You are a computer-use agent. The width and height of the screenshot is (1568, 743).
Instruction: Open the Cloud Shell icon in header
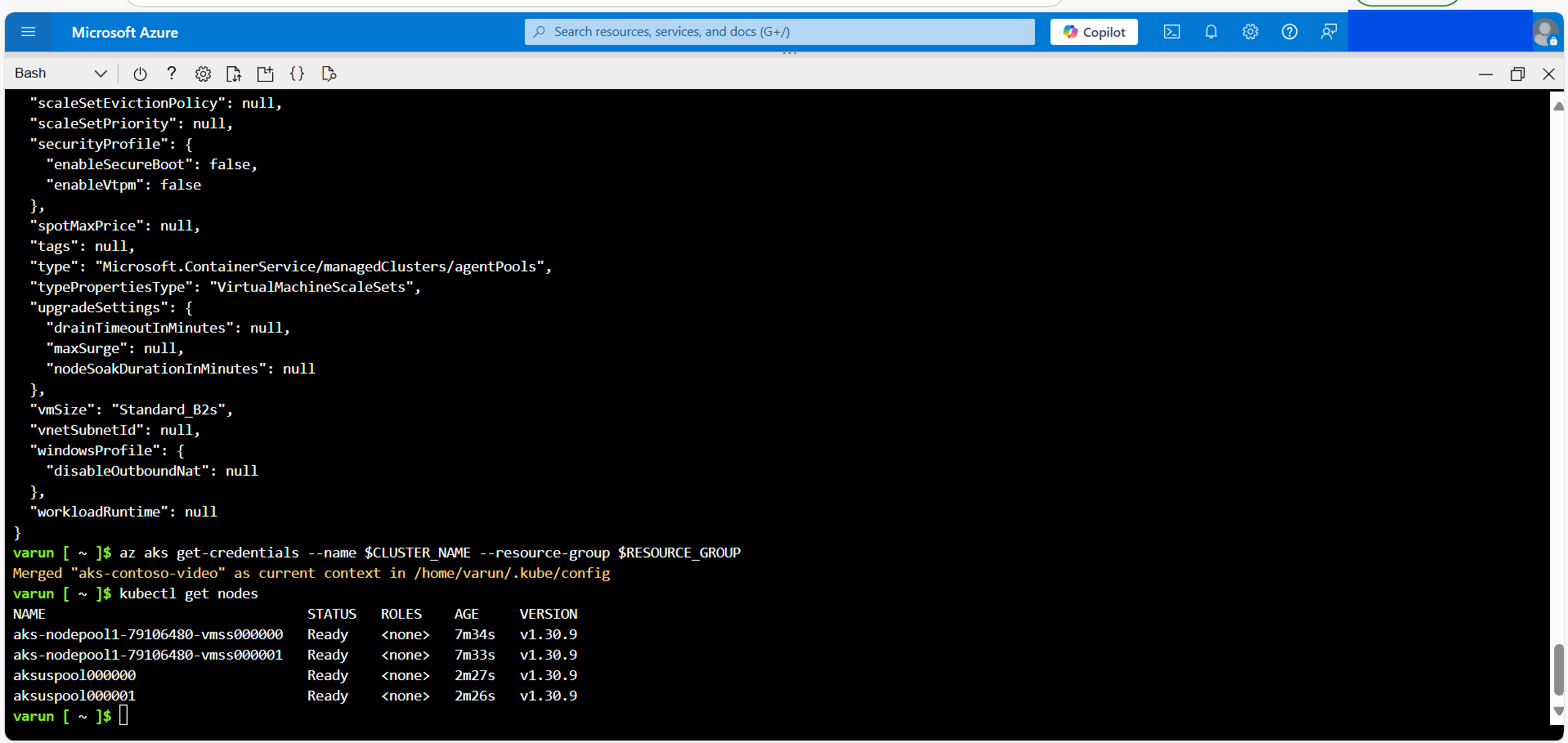pyautogui.click(x=1172, y=32)
